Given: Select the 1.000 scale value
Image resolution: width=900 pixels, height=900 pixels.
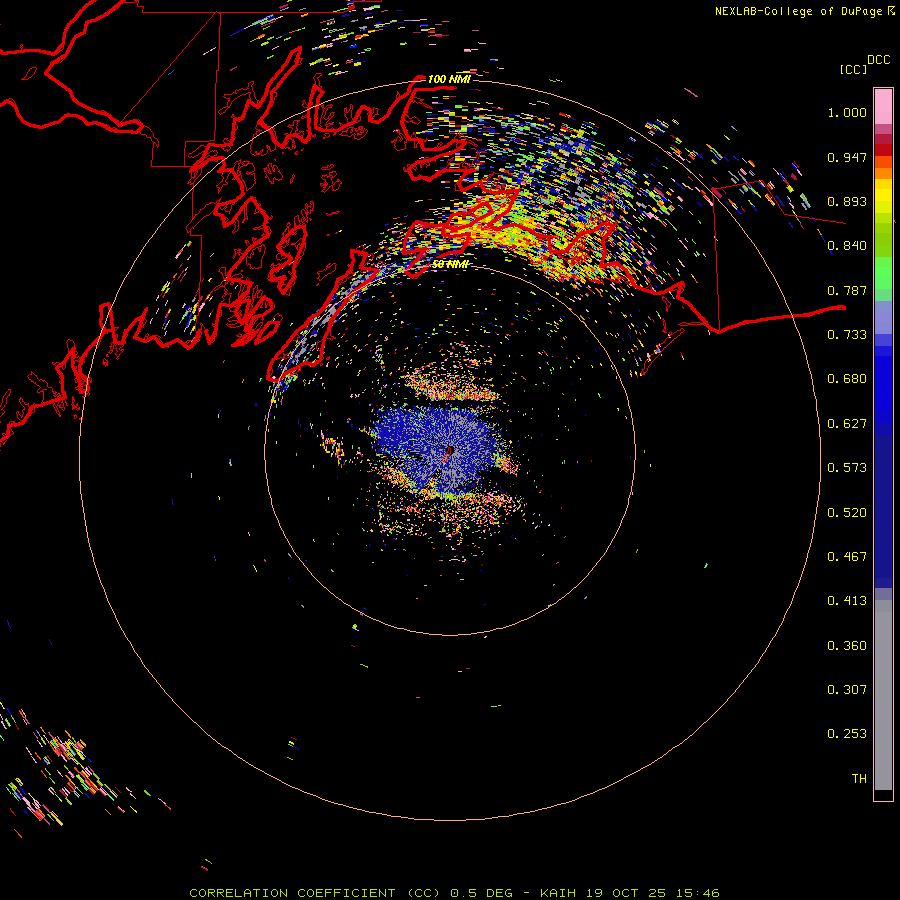Looking at the screenshot, I should (847, 112).
